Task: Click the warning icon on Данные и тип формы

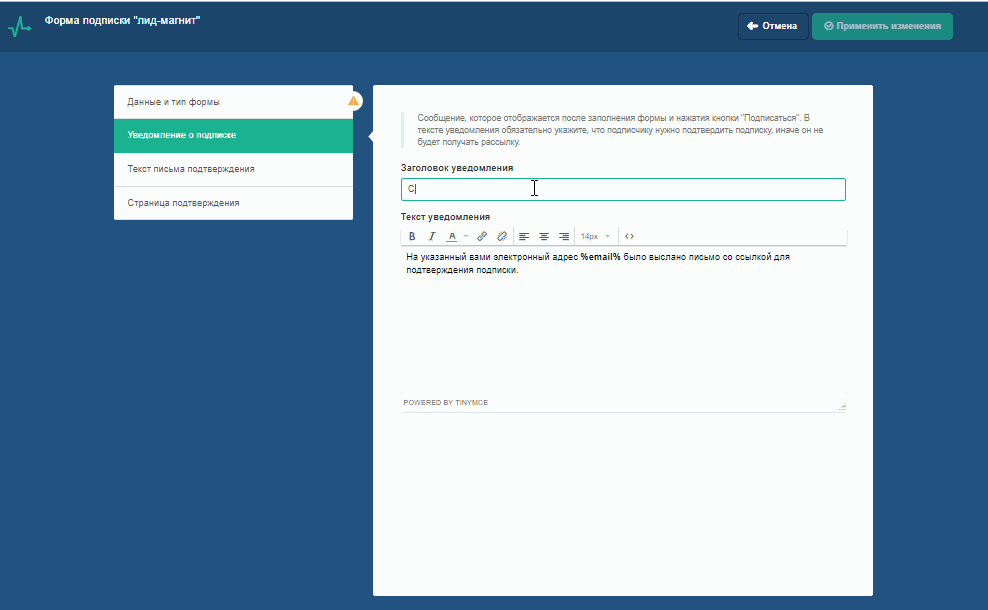Action: tap(353, 101)
